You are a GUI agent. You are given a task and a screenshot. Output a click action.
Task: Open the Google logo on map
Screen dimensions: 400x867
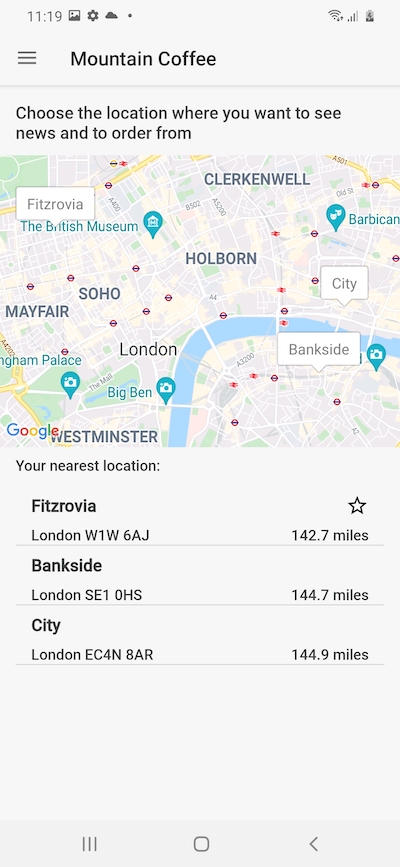pyautogui.click(x=32, y=431)
